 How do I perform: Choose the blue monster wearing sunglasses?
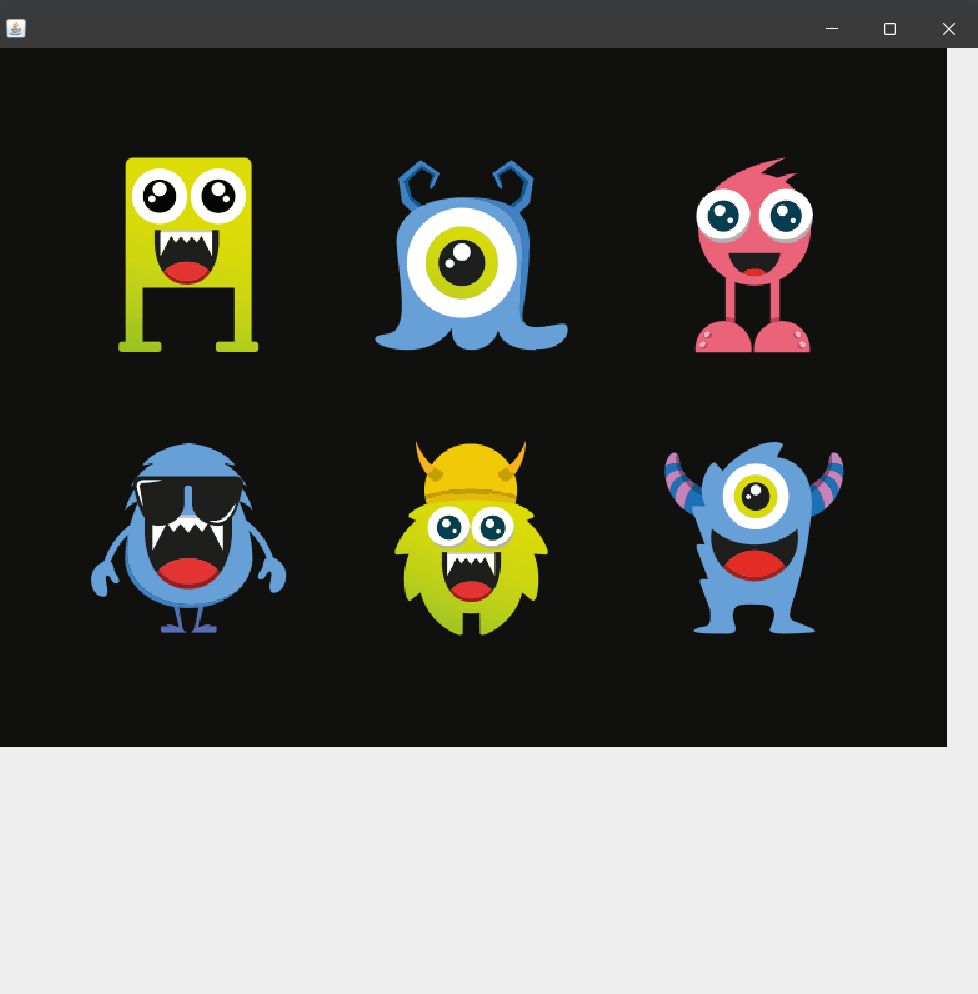click(188, 538)
